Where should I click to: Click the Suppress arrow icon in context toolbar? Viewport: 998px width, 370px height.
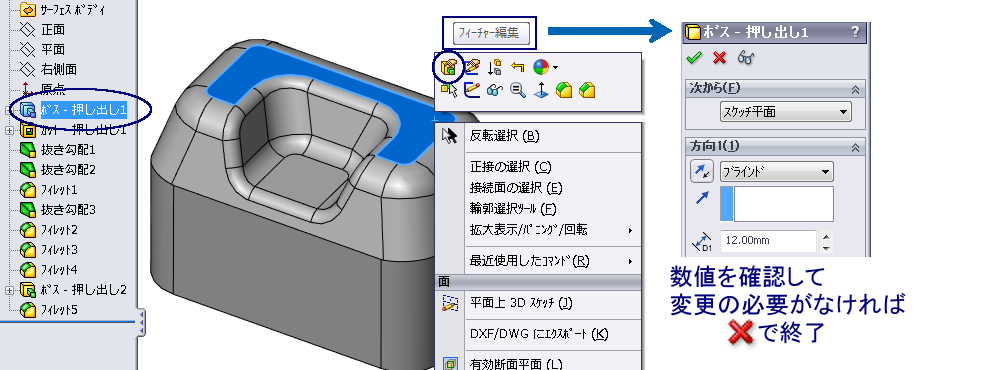click(495, 66)
